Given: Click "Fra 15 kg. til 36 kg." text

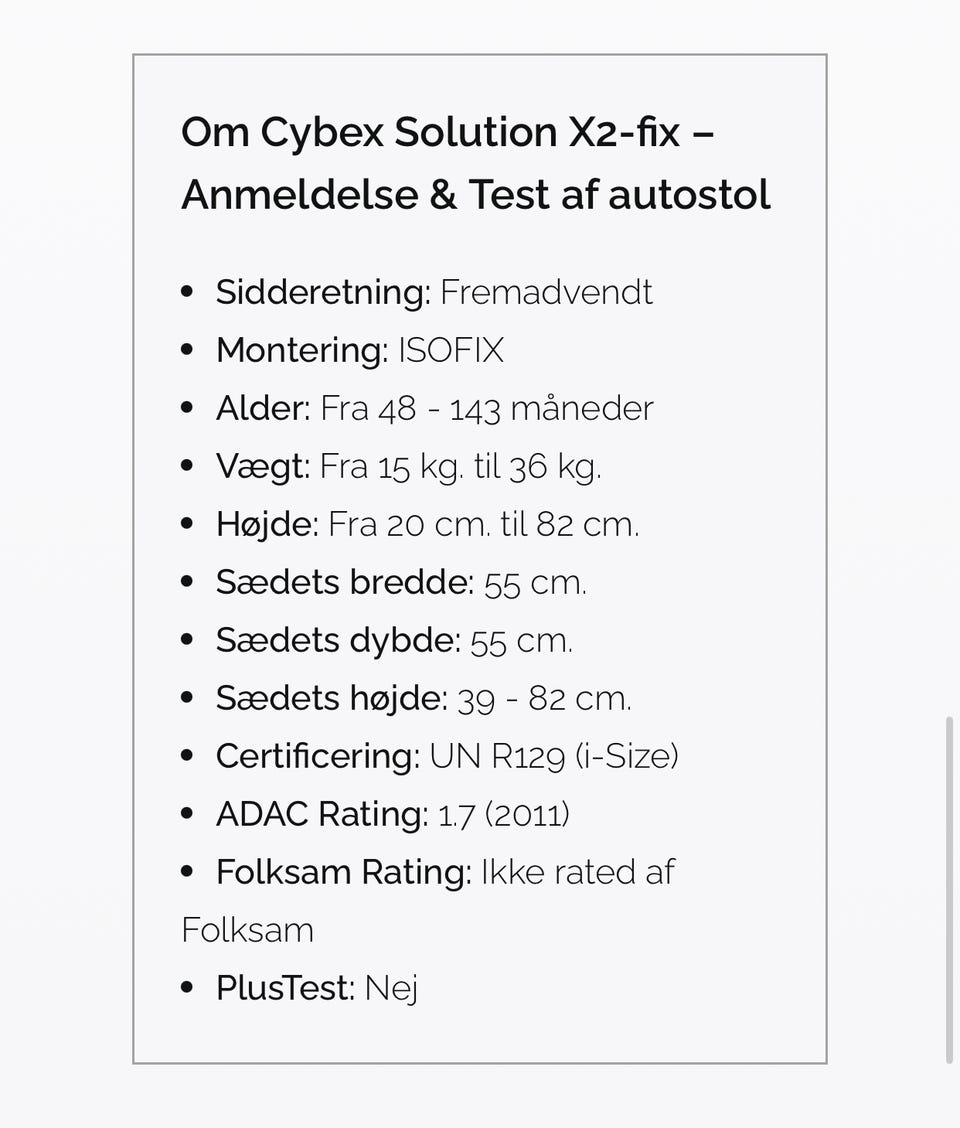Looking at the screenshot, I should coord(461,466).
